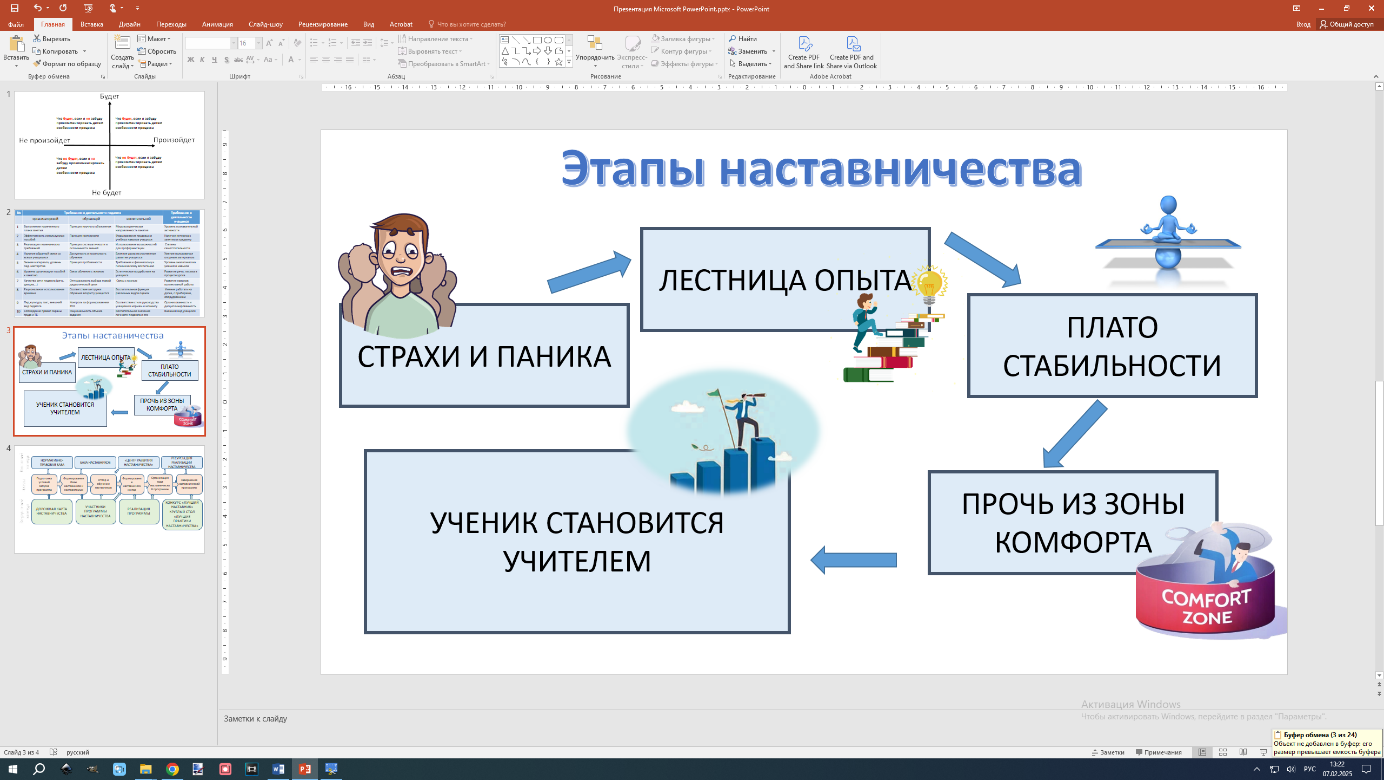Click Create PDF and Share link icon
This screenshot has width=1384, height=780.
(x=803, y=44)
